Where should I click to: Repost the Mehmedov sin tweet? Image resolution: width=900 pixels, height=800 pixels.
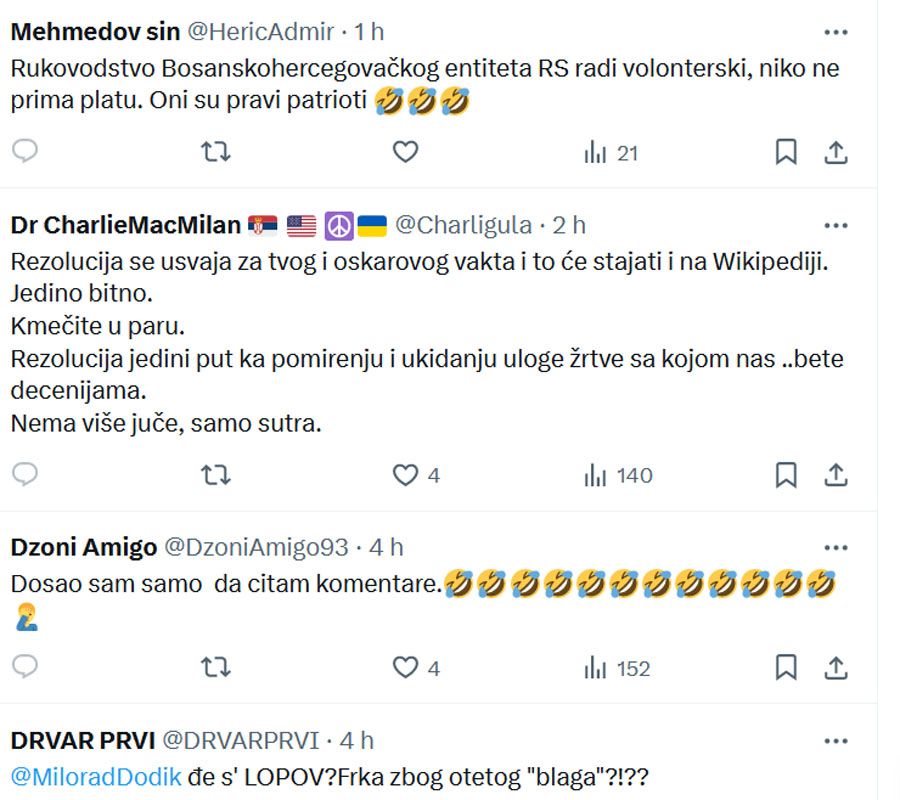click(x=216, y=152)
